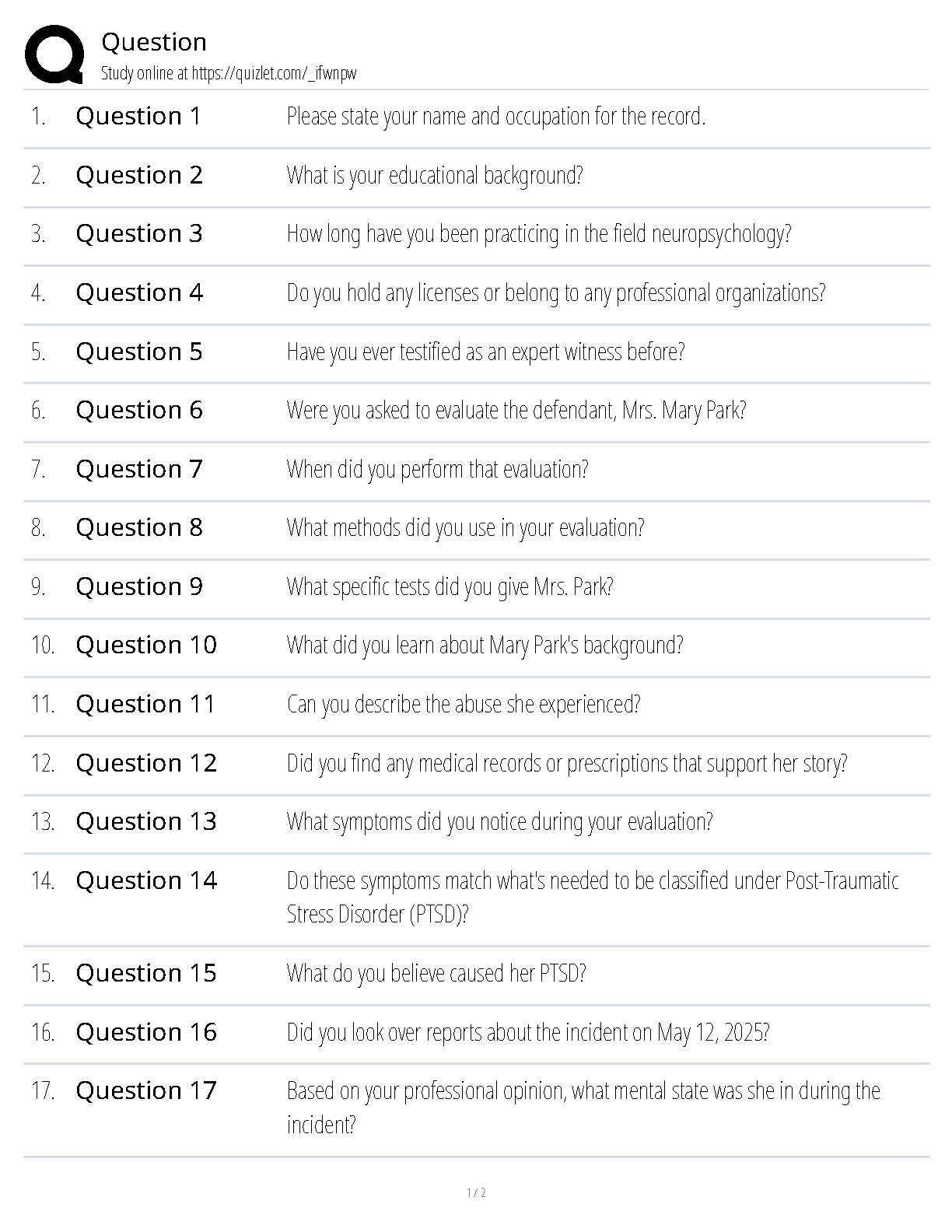The image size is (952, 1232).
Task: Select the educational background question
Action: pos(435,176)
